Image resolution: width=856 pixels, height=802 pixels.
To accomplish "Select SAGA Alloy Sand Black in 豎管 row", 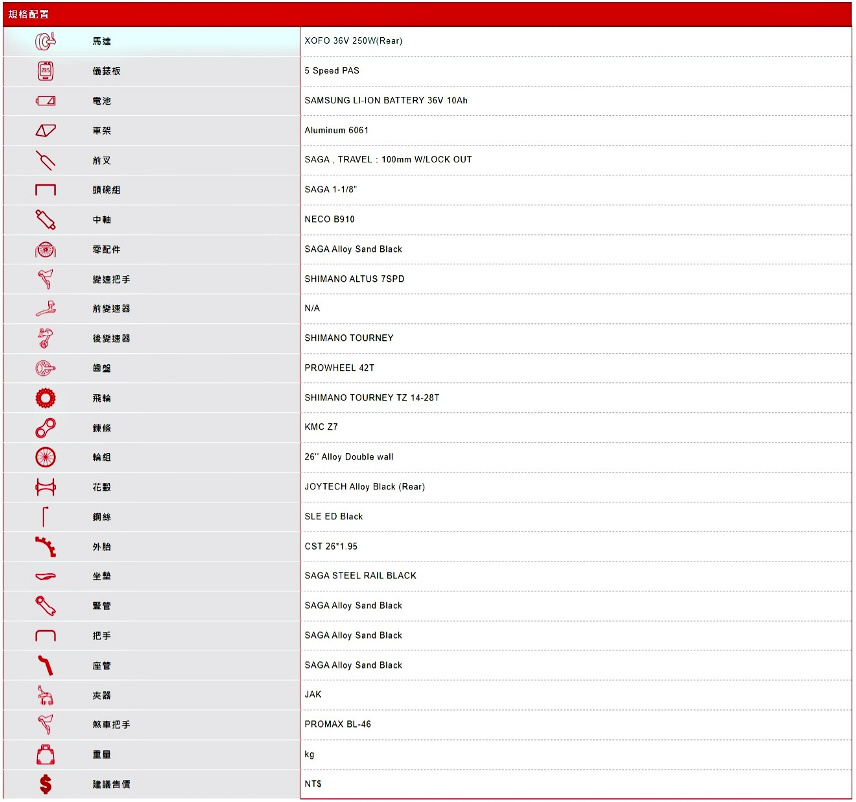I will (x=353, y=605).
